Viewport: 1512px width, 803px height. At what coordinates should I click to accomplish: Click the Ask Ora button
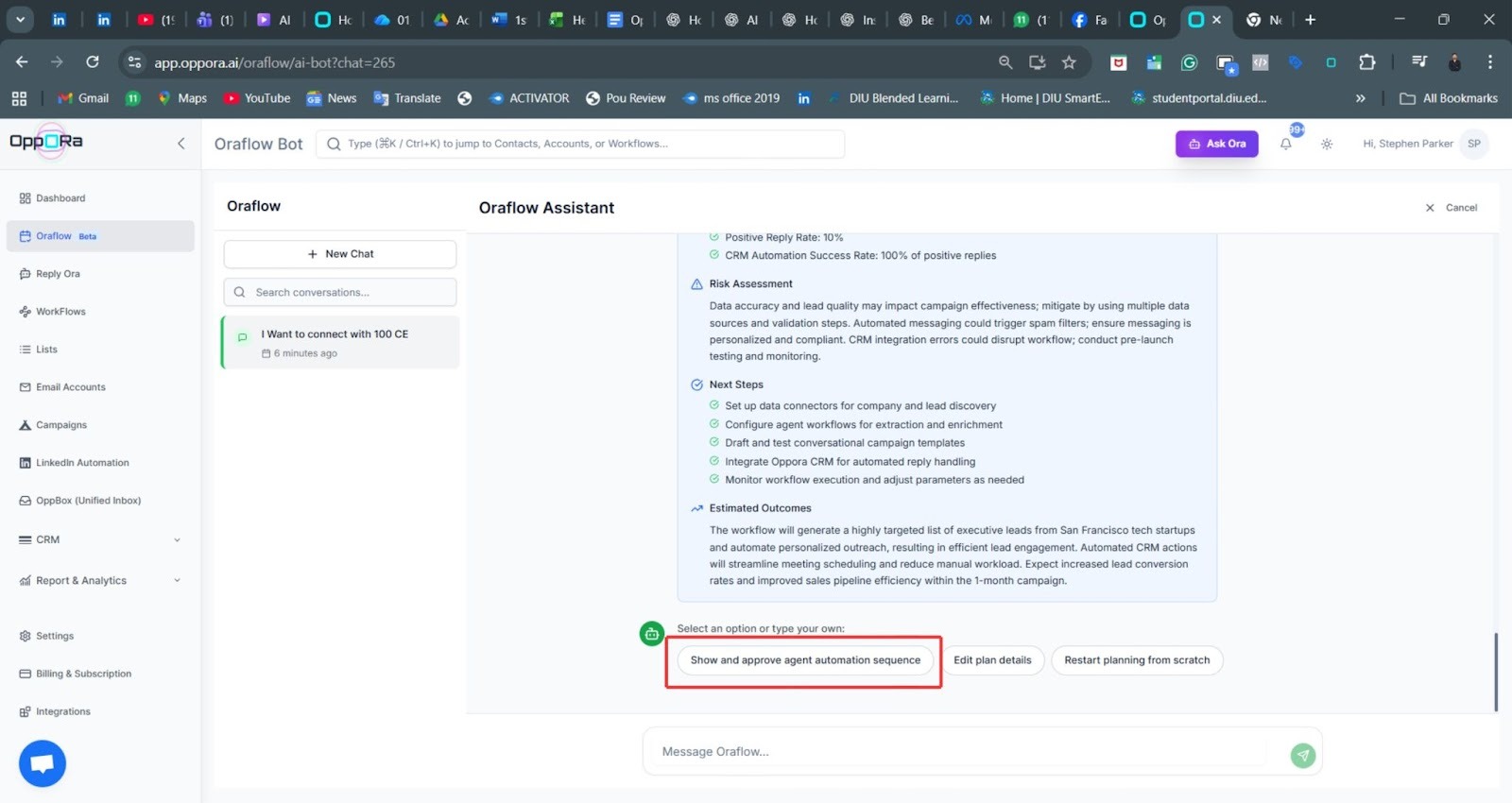pos(1216,144)
